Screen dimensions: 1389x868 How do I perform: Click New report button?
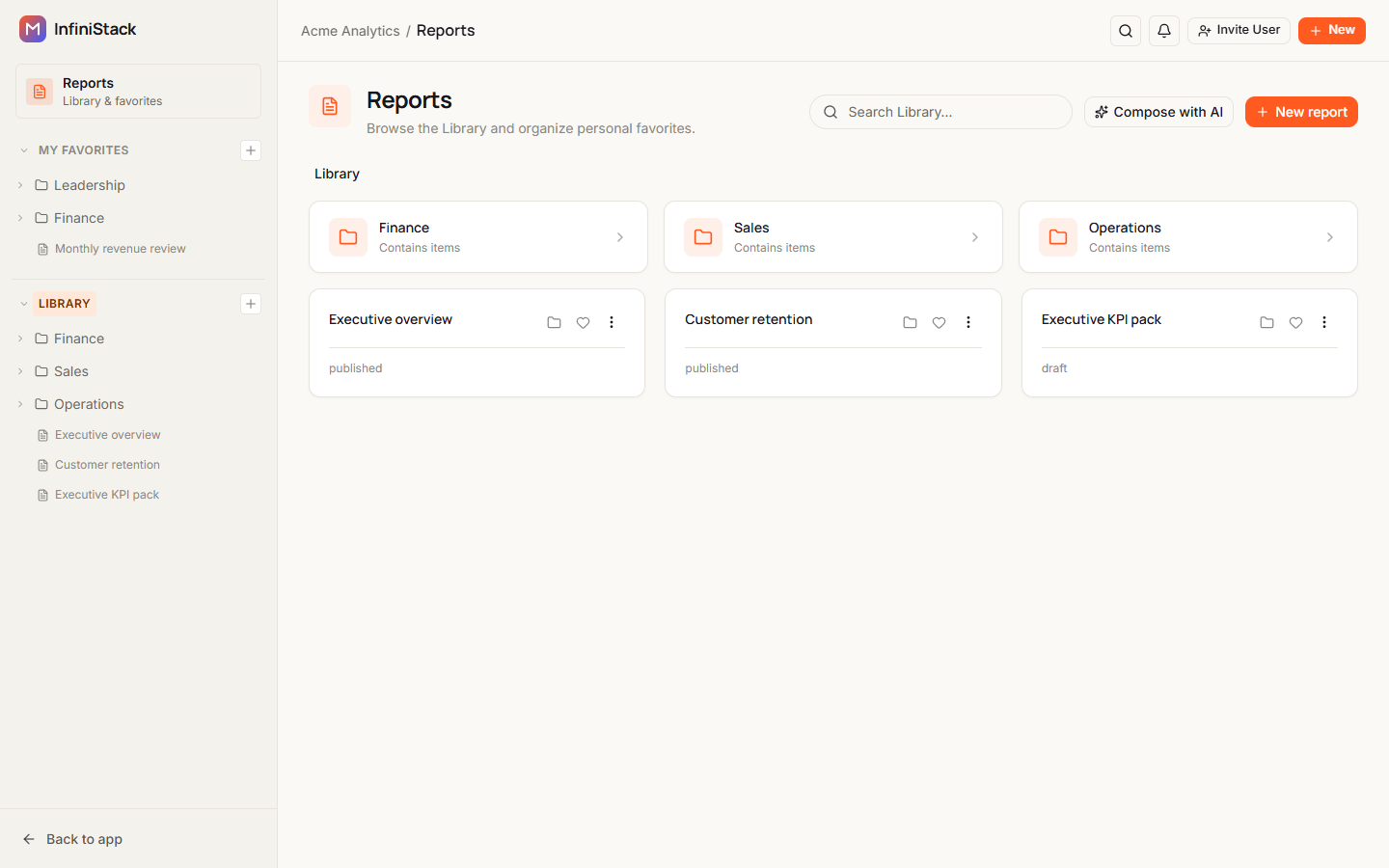point(1301,112)
